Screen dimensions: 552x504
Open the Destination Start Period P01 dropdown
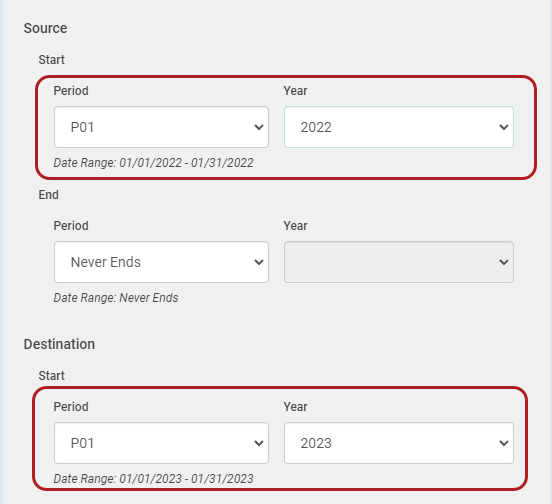point(161,443)
